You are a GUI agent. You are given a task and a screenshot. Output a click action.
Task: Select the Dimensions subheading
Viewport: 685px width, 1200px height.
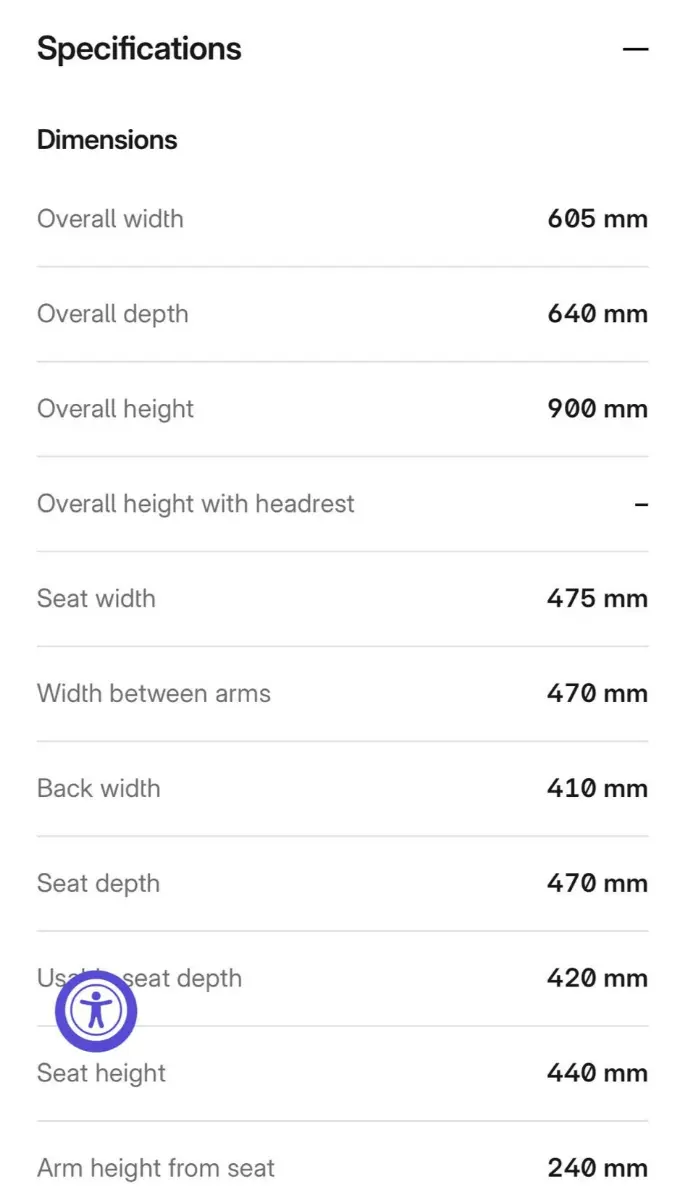pyautogui.click(x=107, y=140)
